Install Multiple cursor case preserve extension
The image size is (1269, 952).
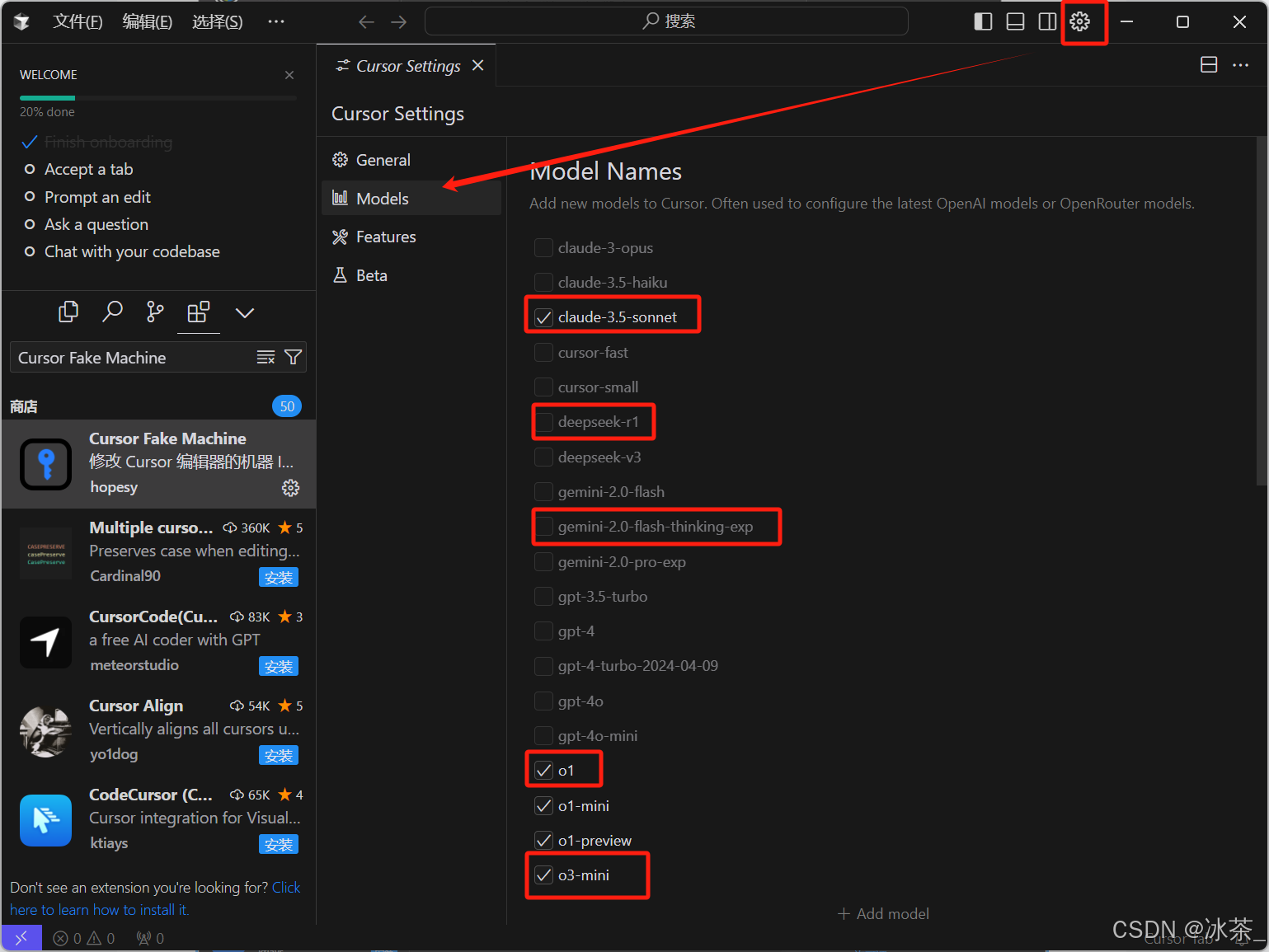[279, 577]
